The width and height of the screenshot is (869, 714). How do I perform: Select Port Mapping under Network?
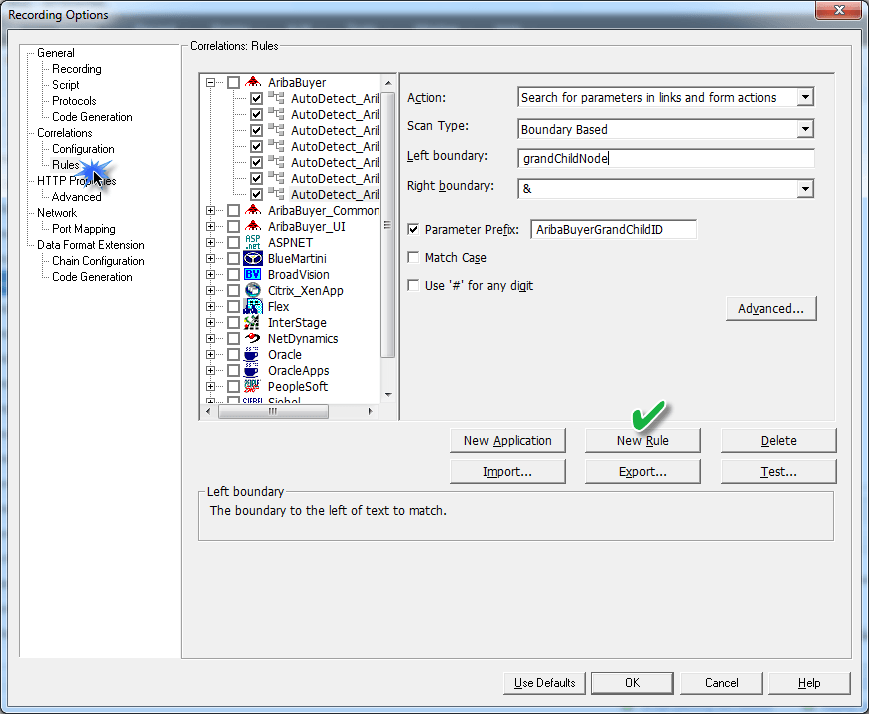point(84,229)
